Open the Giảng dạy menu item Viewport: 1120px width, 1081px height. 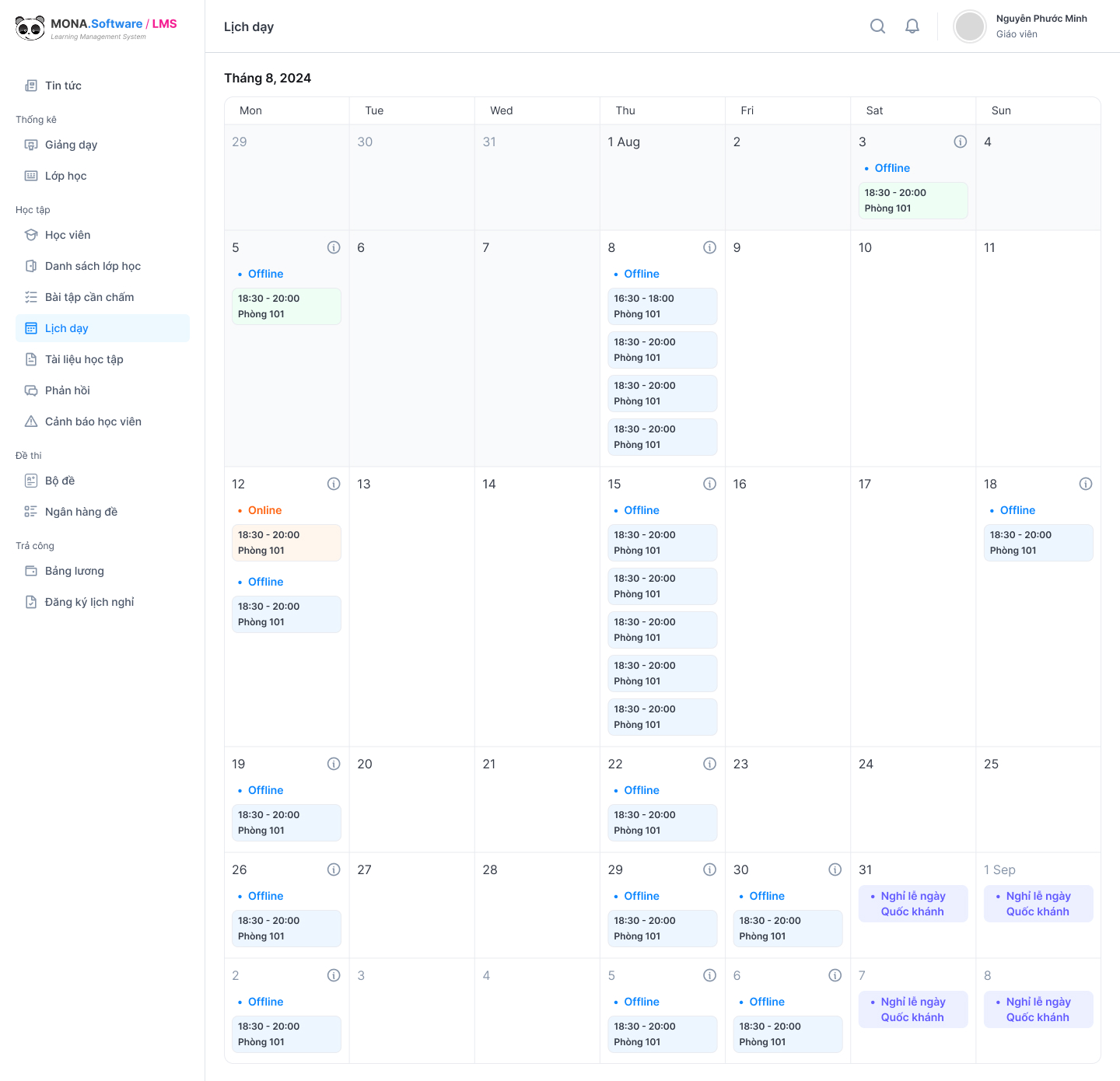click(71, 145)
